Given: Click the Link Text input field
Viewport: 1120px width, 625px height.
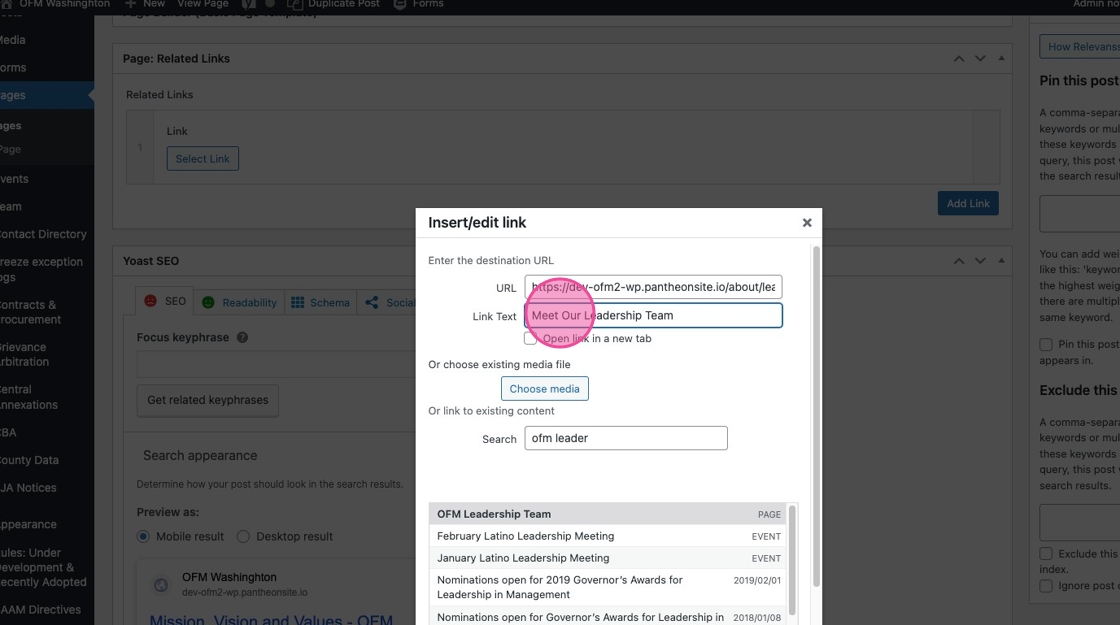Looking at the screenshot, I should [653, 316].
